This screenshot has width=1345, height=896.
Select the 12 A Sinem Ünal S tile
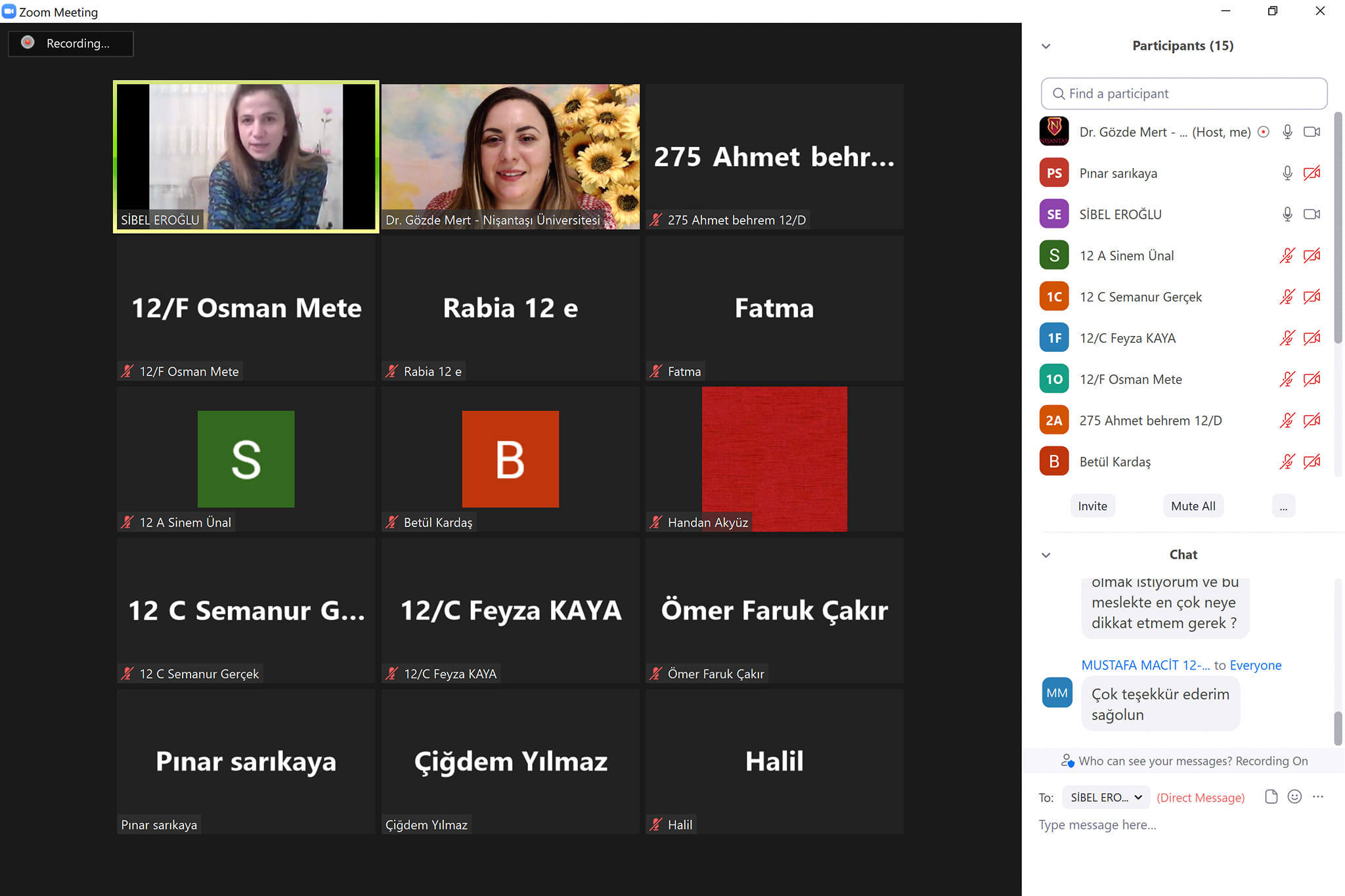pos(246,459)
